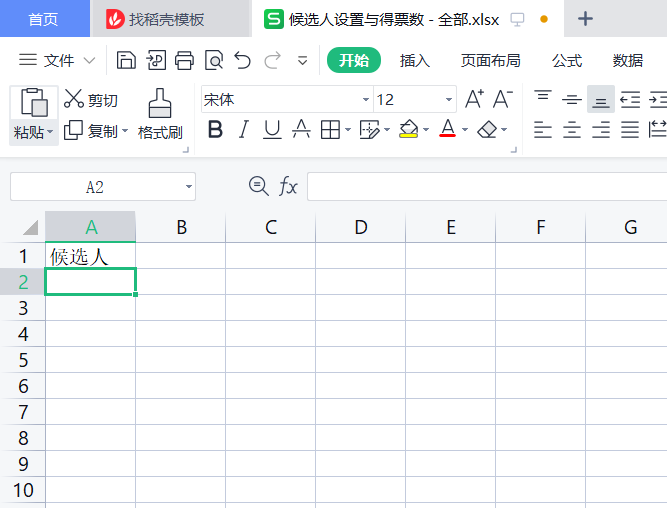The height and width of the screenshot is (508, 667).
Task: Click 复制 copy button
Action: click(x=91, y=131)
